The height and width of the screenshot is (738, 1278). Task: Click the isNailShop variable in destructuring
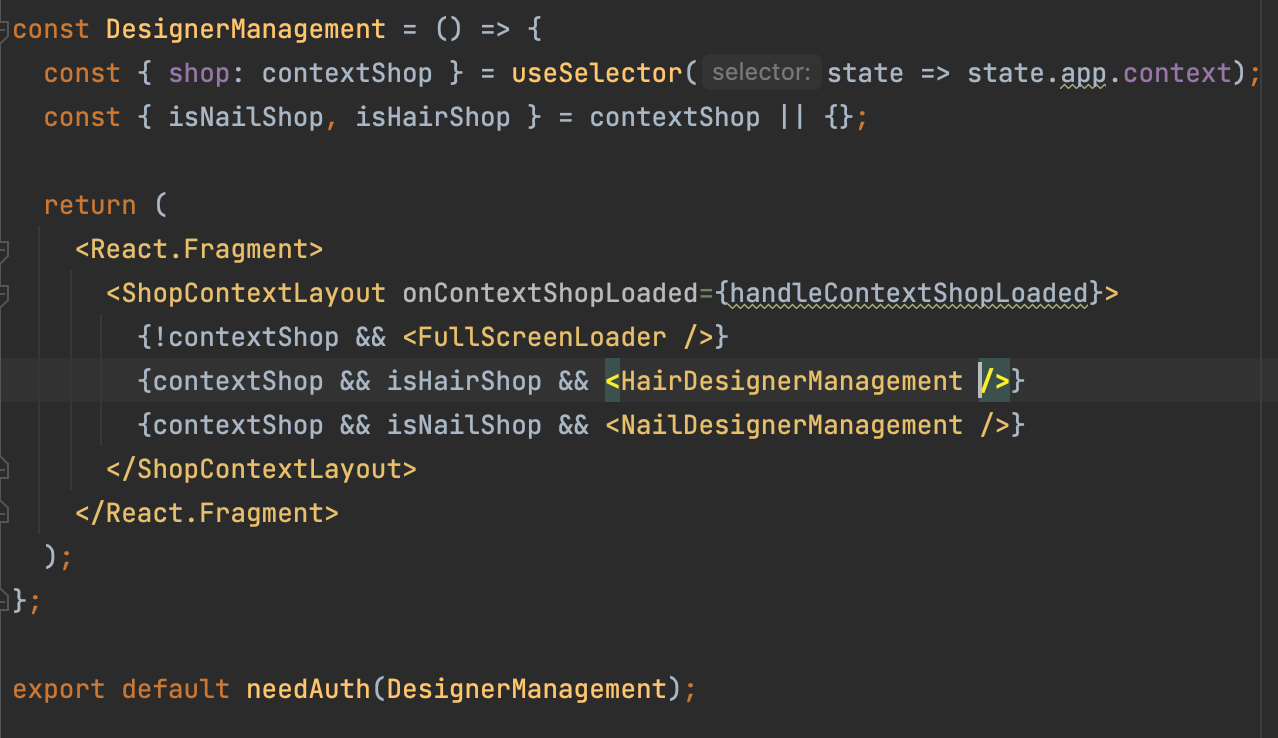[x=246, y=117]
